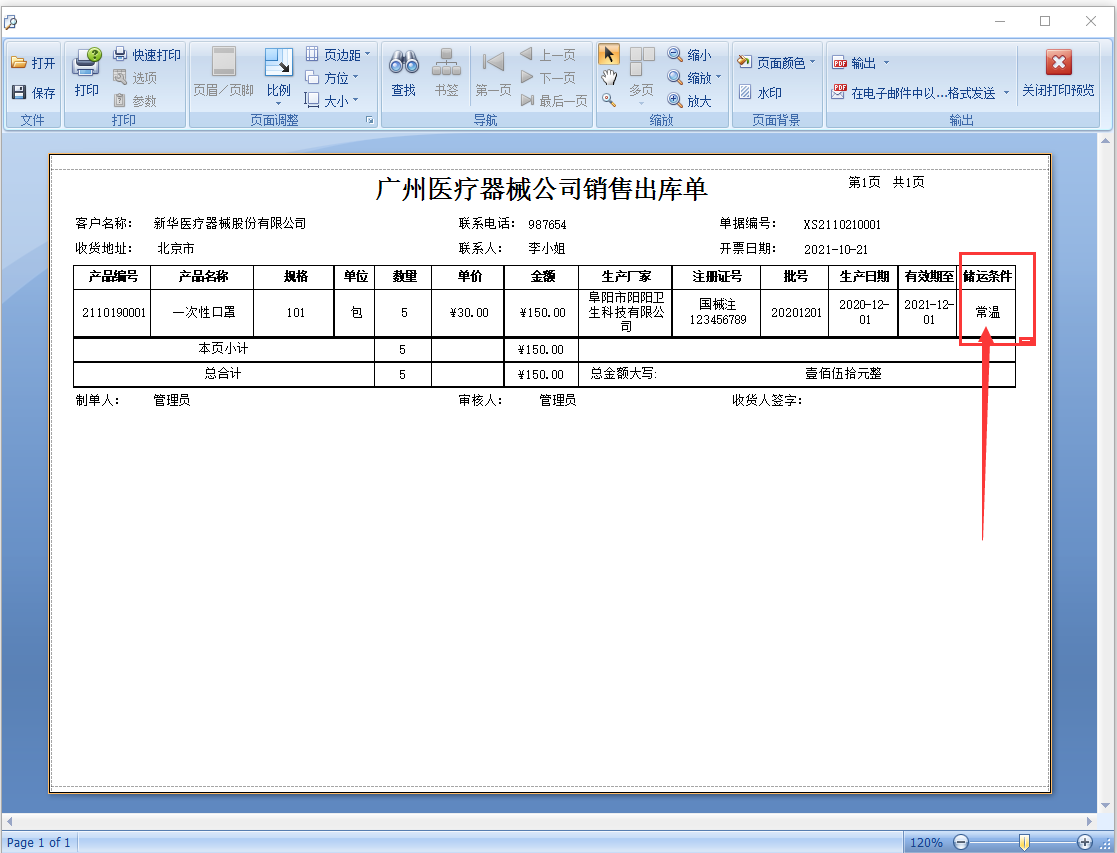Image resolution: width=1117 pixels, height=853 pixels.
Task: Click the vertical scrollbar down arrow
Action: tap(1106, 806)
